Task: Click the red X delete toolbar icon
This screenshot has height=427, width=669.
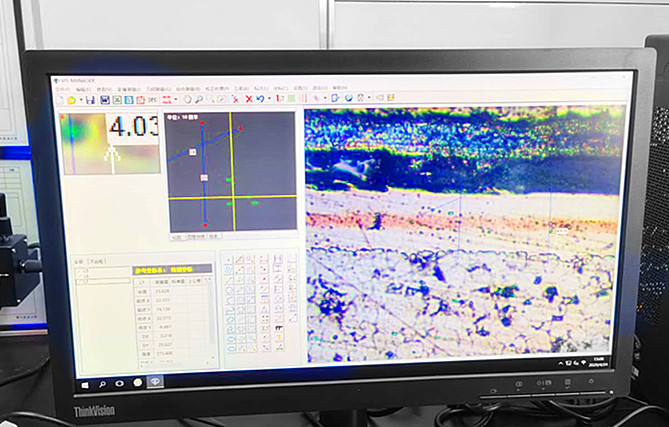Action: tap(248, 99)
